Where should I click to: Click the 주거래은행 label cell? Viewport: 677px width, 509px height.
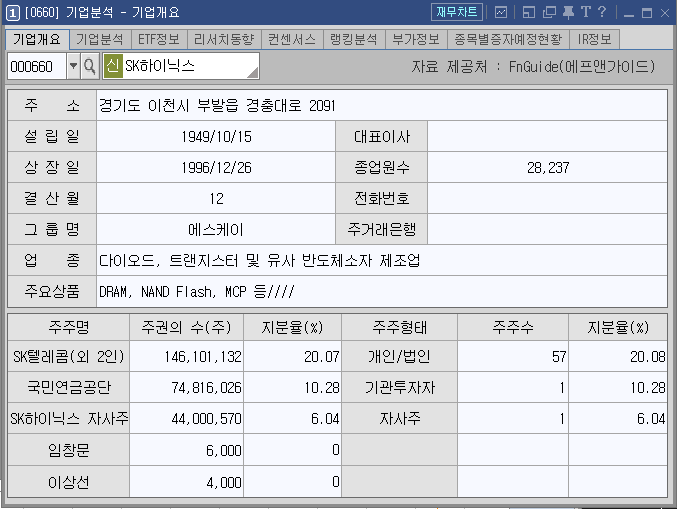(382, 229)
